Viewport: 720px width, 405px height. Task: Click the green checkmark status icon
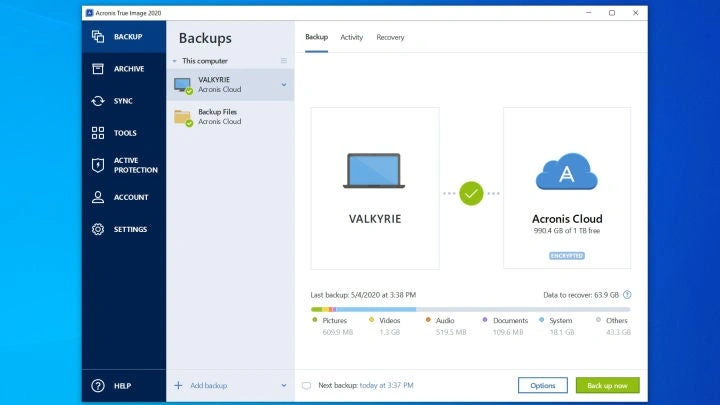pos(471,193)
